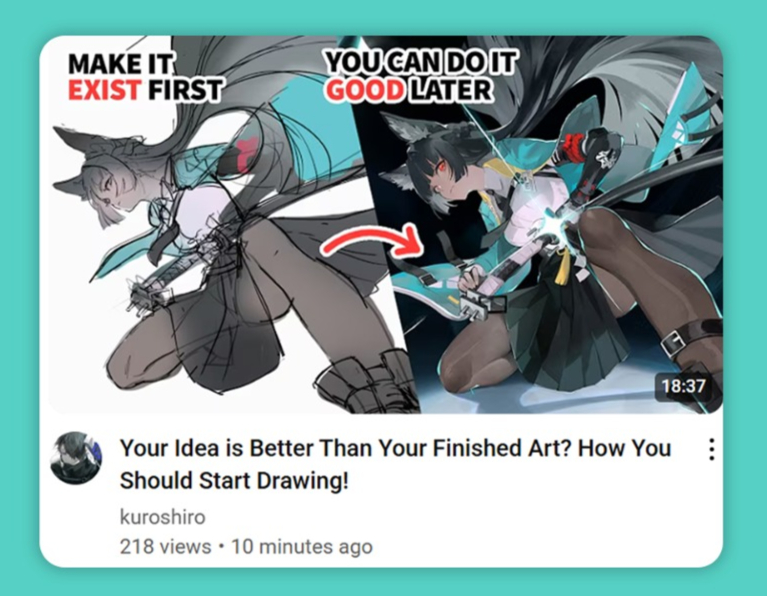Click the 10 minutes ago timestamp
The width and height of the screenshot is (767, 596).
pyautogui.click(x=302, y=547)
